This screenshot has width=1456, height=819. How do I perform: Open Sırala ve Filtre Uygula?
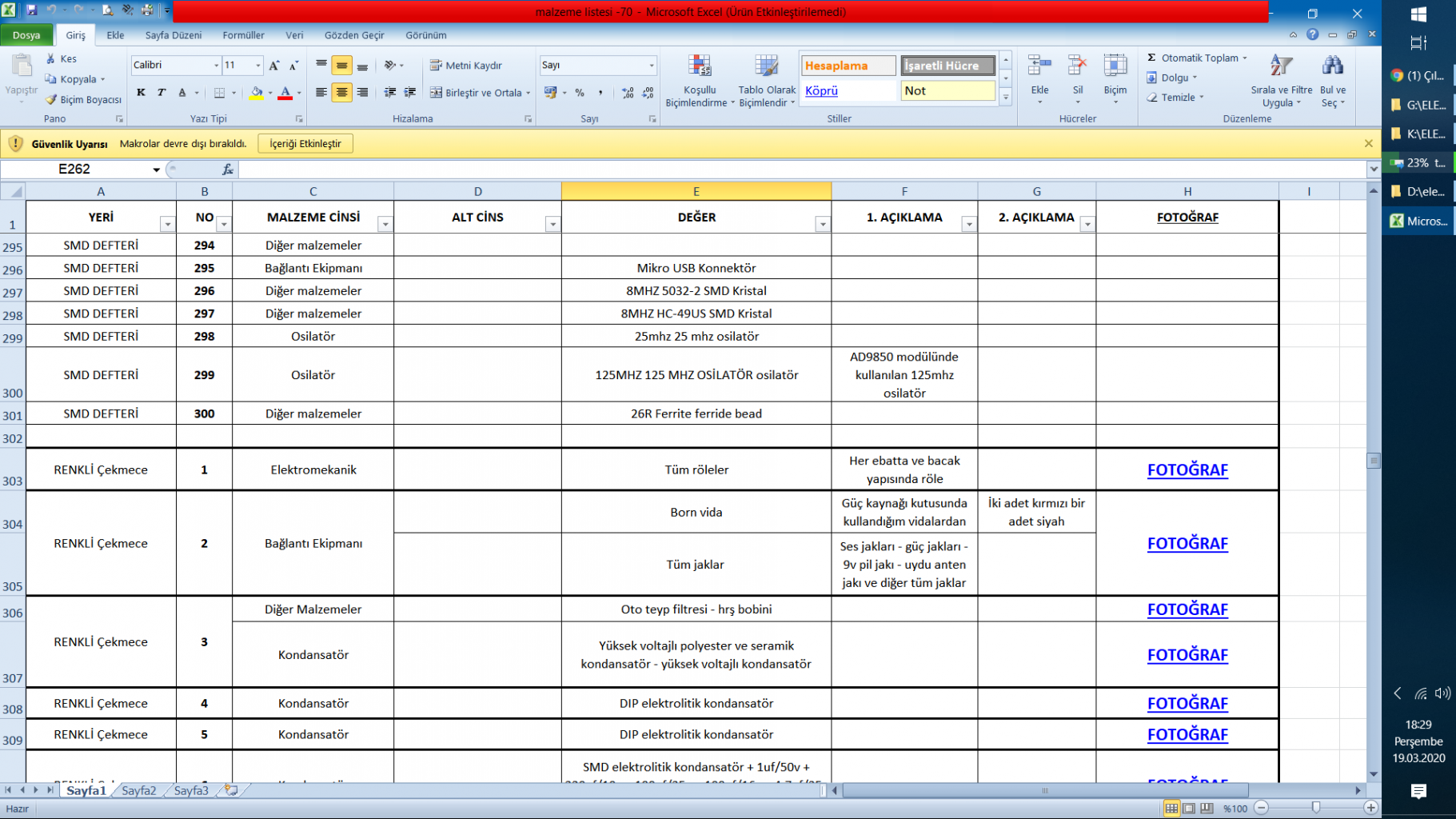coord(1282,81)
